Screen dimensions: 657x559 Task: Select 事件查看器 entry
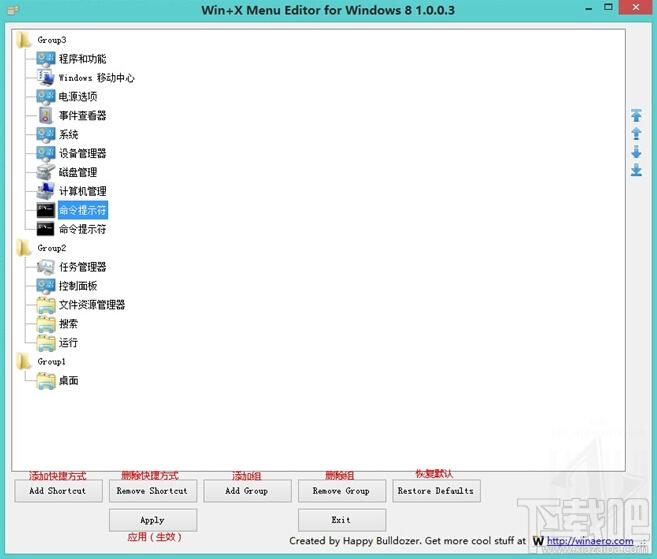pyautogui.click(x=83, y=116)
